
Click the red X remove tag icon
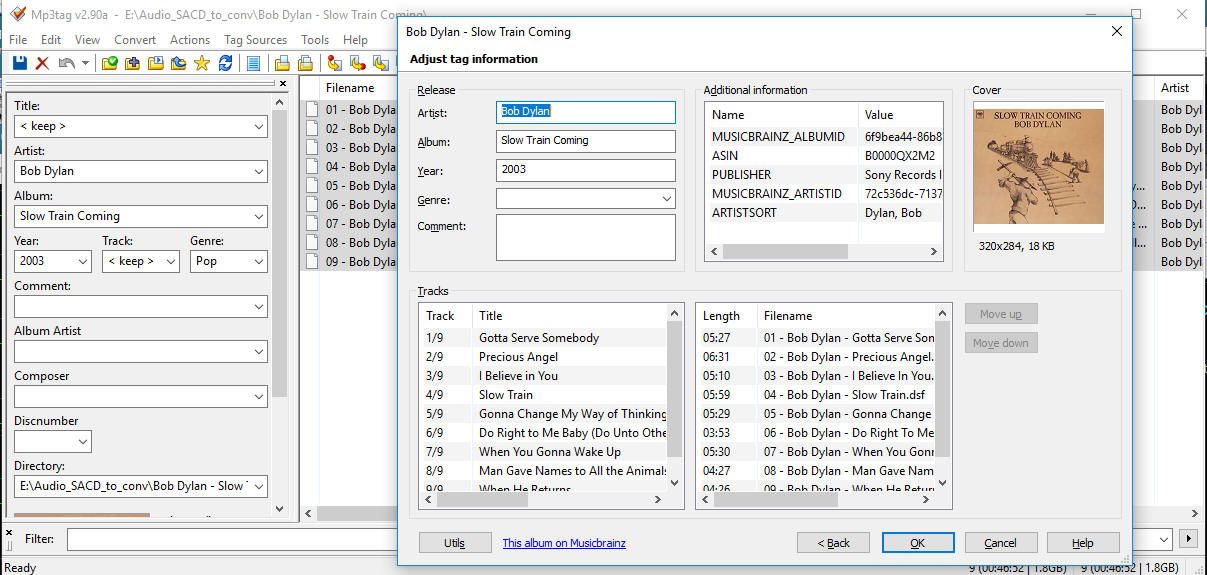point(42,63)
